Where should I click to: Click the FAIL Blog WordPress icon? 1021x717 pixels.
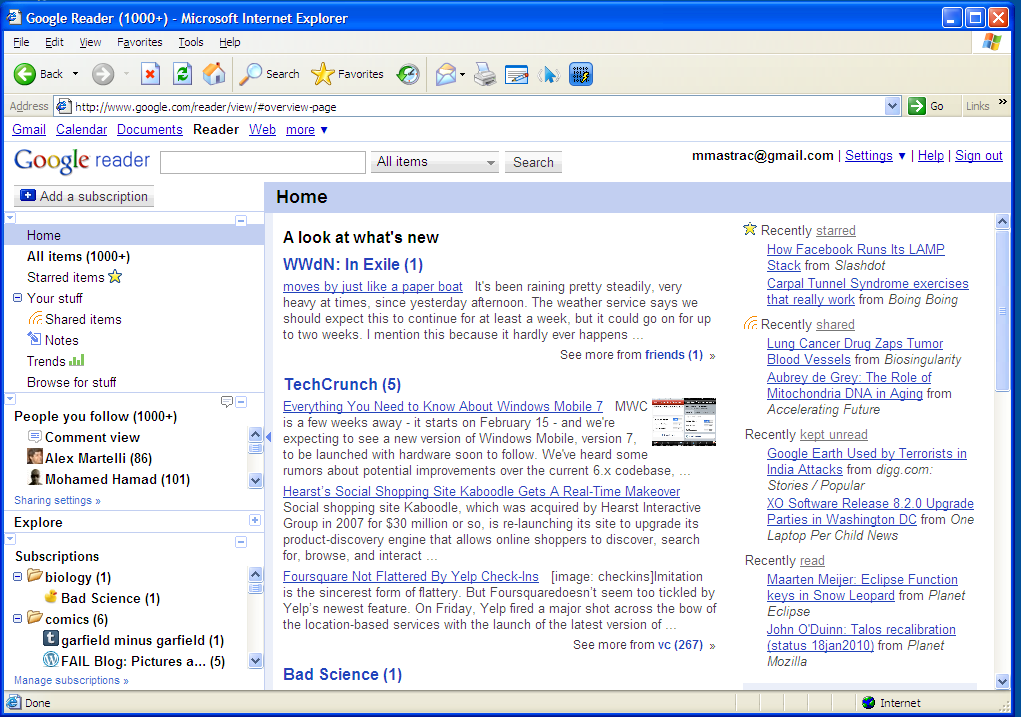tap(51, 659)
